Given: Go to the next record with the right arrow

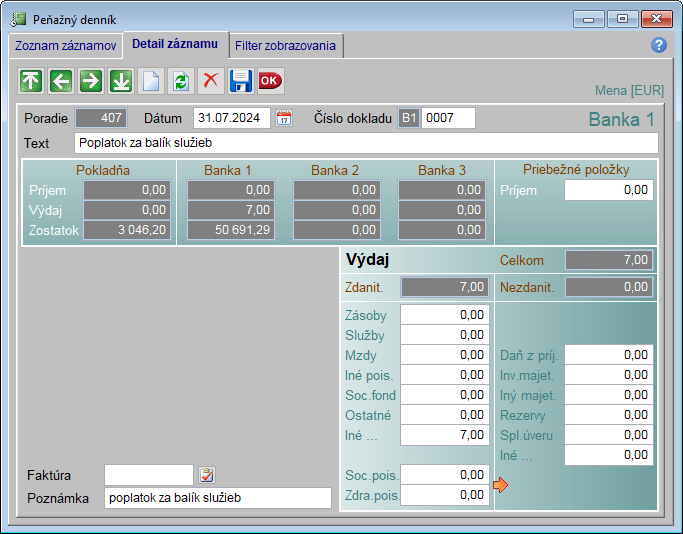Looking at the screenshot, I should [91, 81].
